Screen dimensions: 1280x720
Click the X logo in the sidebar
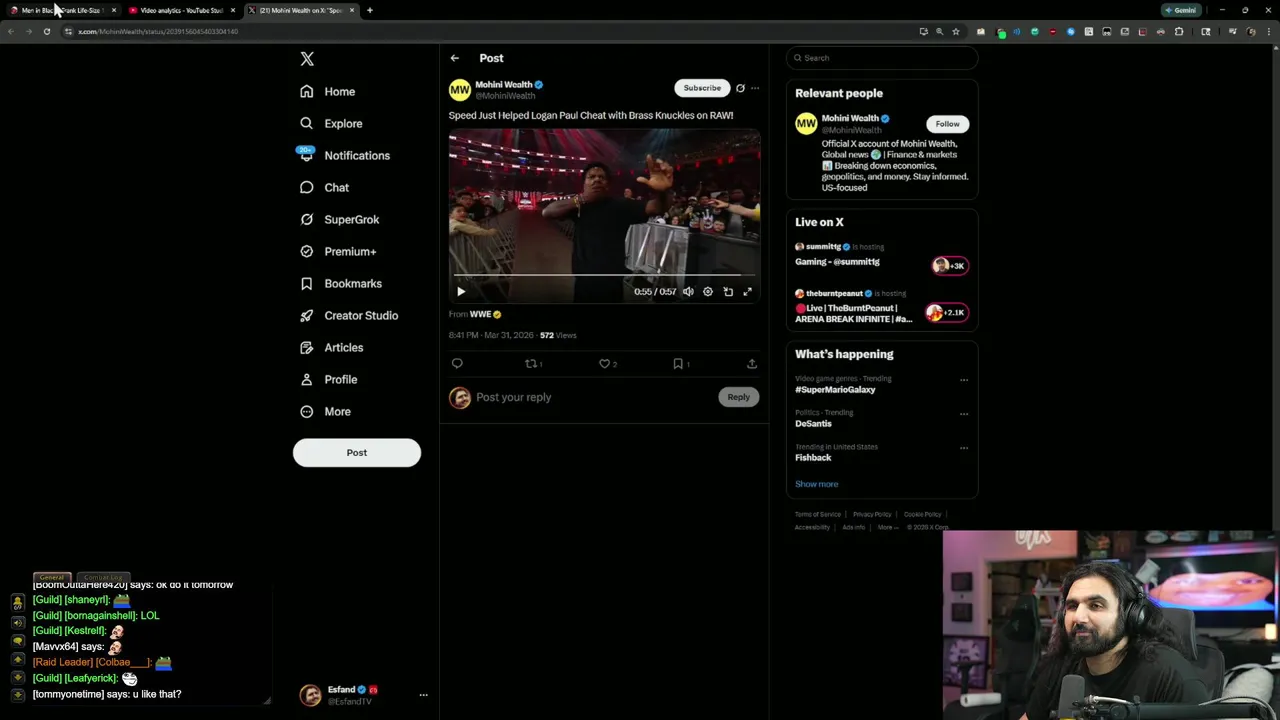coord(307,59)
